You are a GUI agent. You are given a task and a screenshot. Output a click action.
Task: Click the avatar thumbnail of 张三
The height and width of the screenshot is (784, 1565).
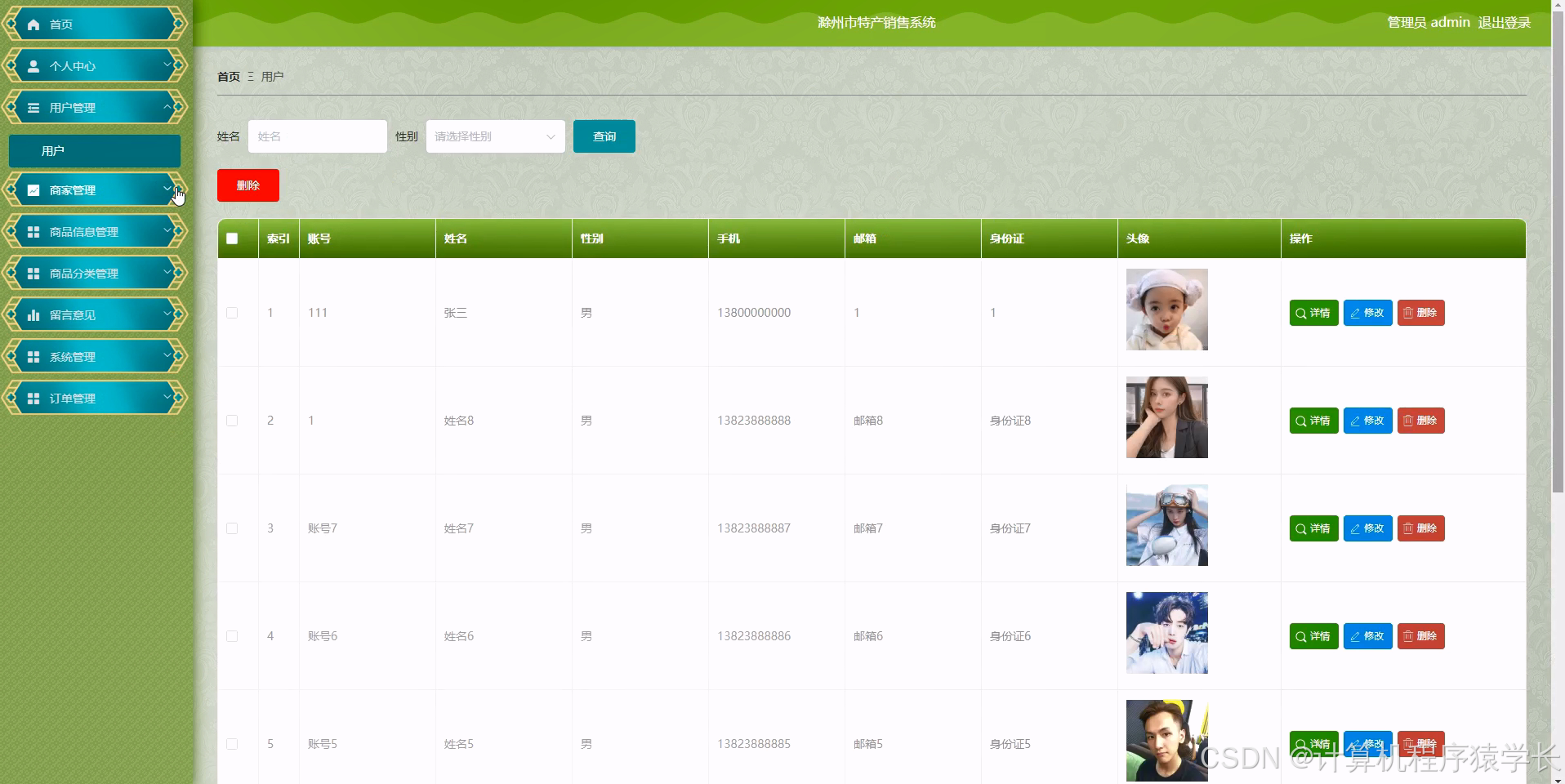tap(1167, 310)
